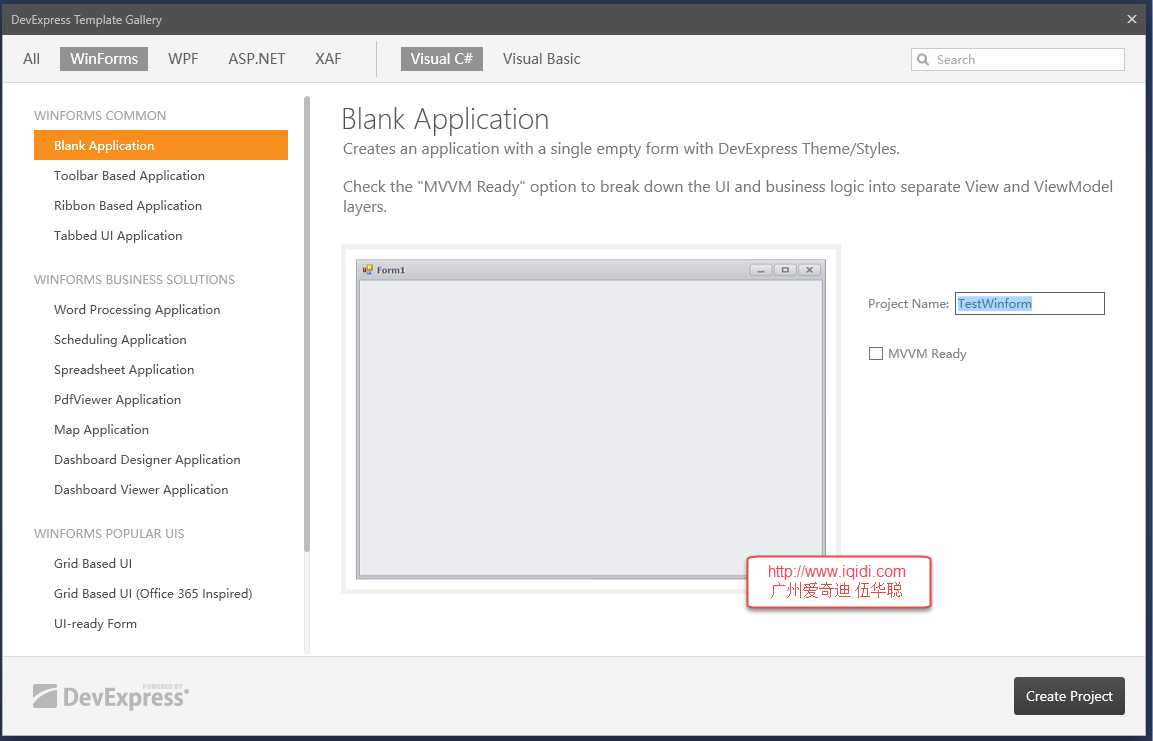Image resolution: width=1153 pixels, height=741 pixels.
Task: Click the WINFORMS POPULAR UIS header
Action: [109, 534]
